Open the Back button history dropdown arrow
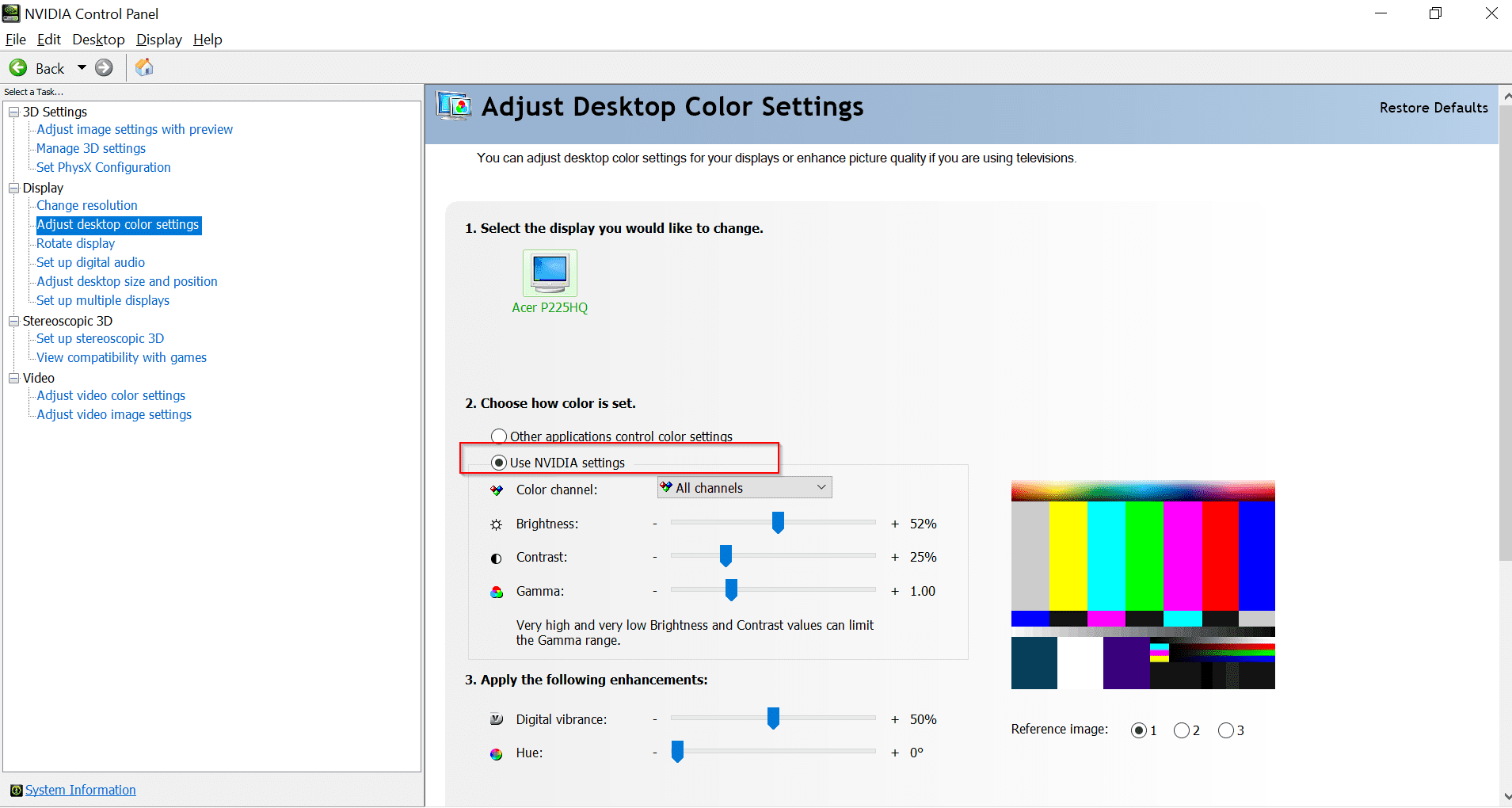Image resolution: width=1512 pixels, height=808 pixels. tap(82, 68)
